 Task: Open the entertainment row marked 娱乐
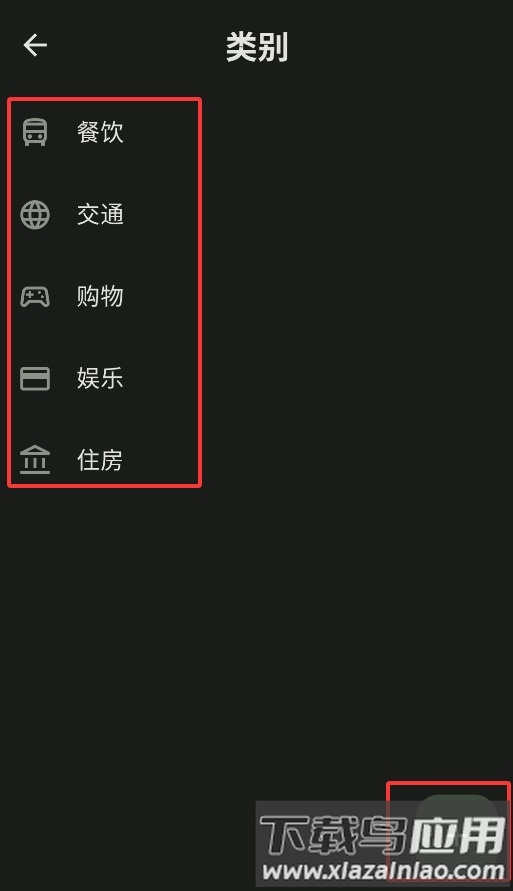[105, 378]
